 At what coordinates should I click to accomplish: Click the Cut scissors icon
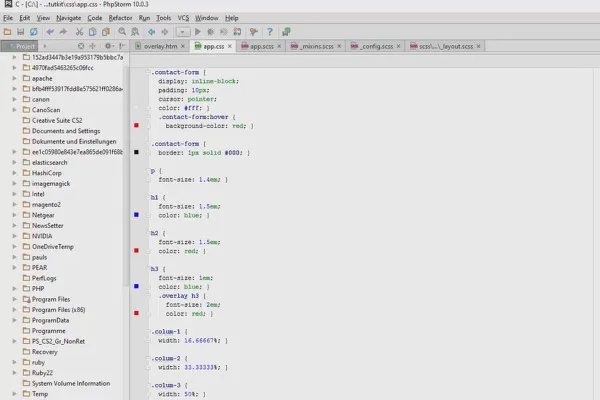81,31
